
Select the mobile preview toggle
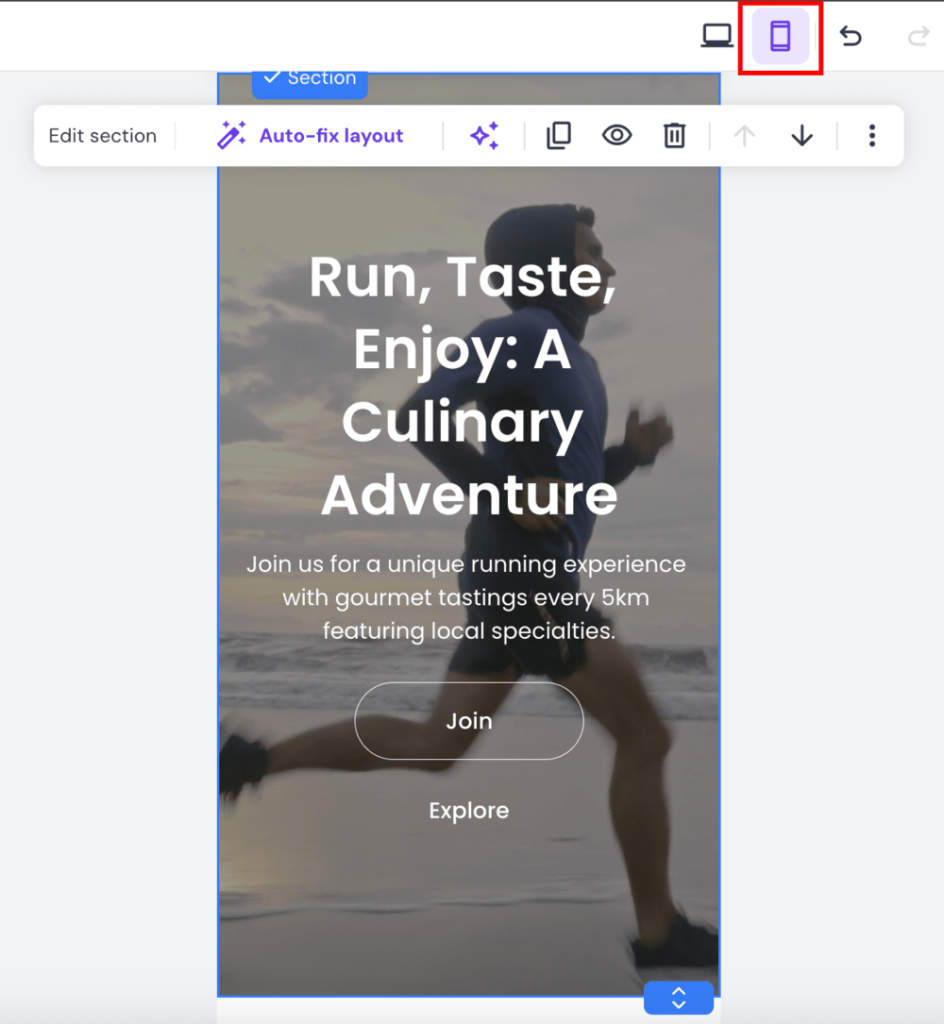[781, 36]
